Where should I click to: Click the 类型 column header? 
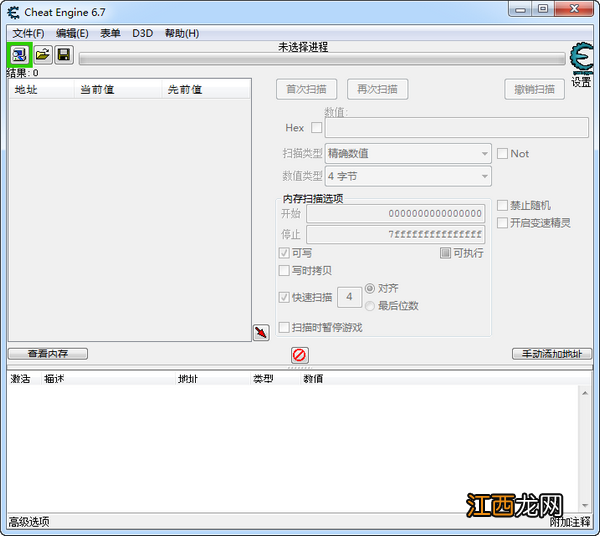(275, 379)
